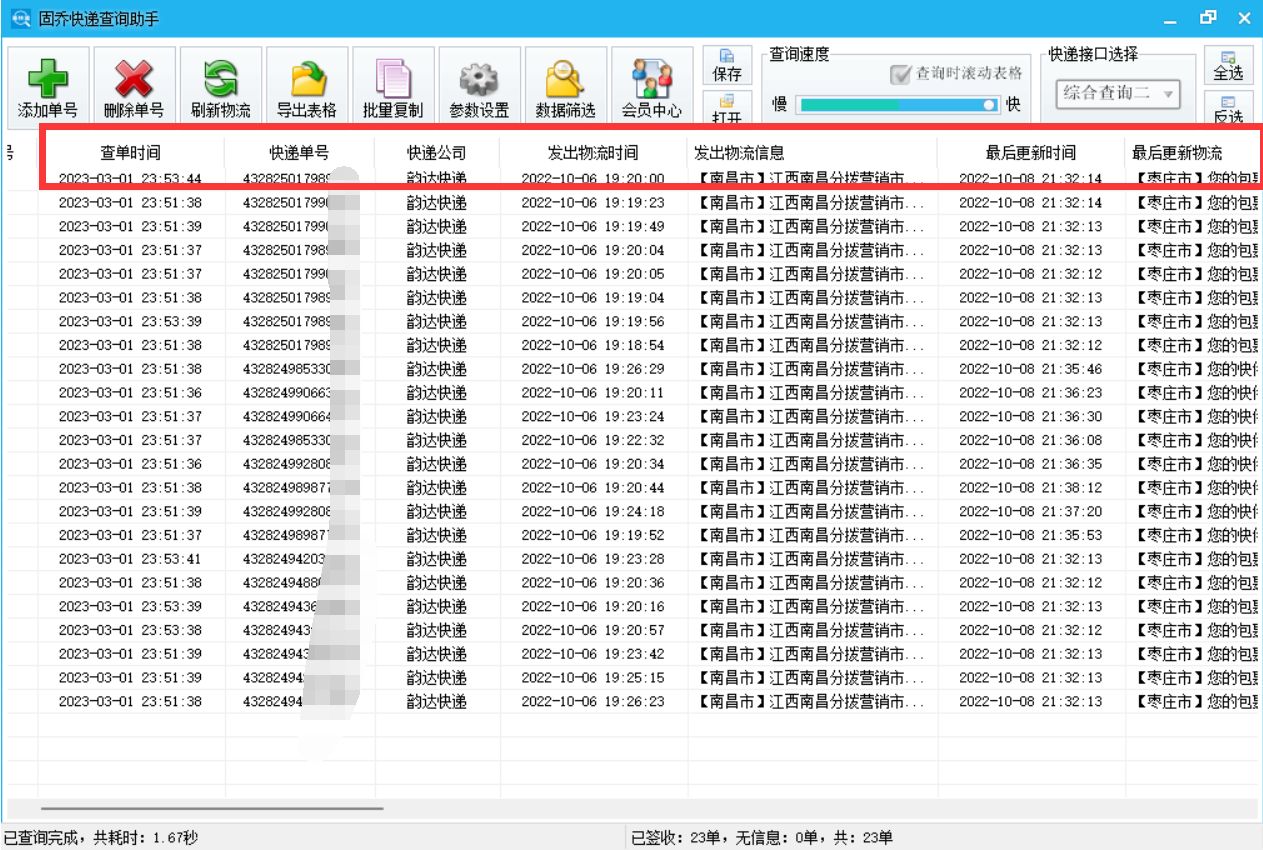Viewport: 1263px width, 850px height.
Task: Click the 保存 save icon
Action: click(x=727, y=68)
